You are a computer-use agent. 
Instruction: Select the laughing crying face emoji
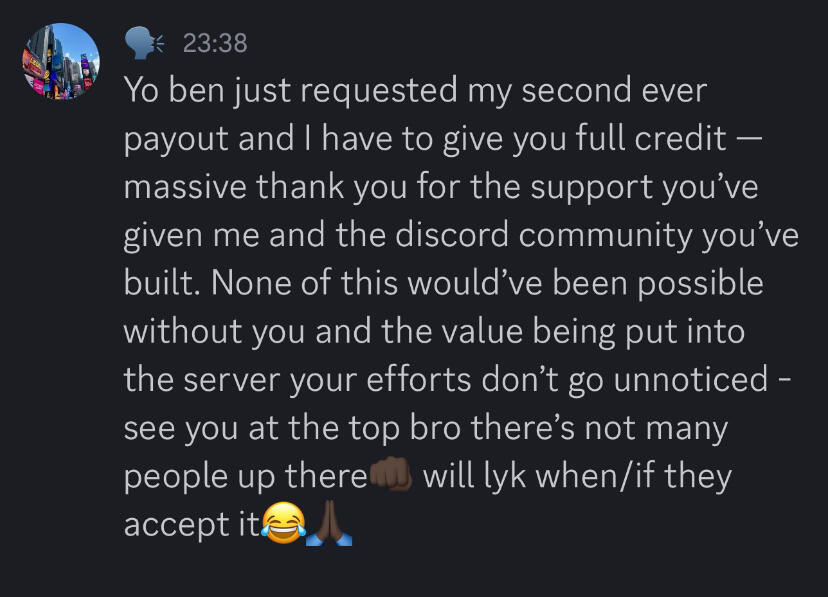[284, 523]
